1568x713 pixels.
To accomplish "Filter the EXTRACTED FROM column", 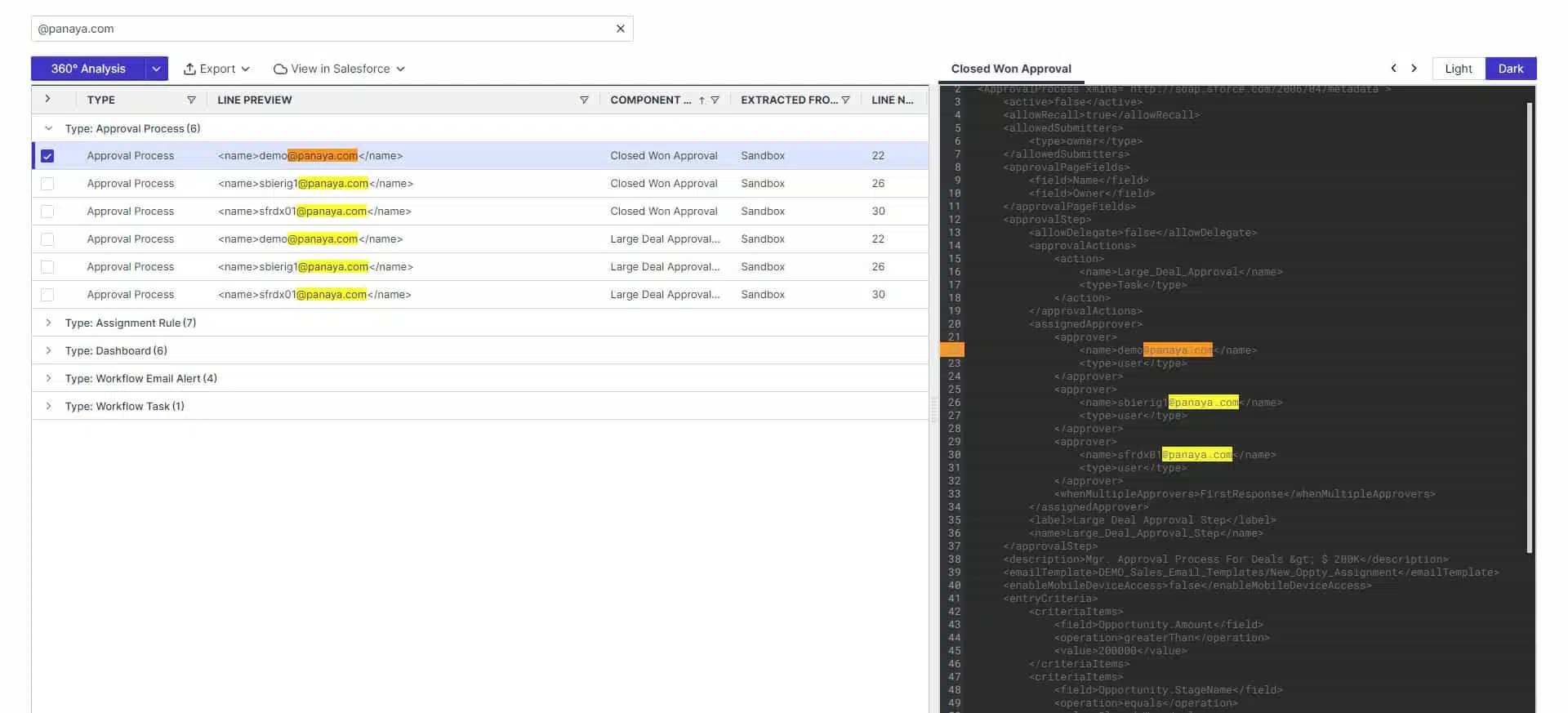I will point(845,100).
